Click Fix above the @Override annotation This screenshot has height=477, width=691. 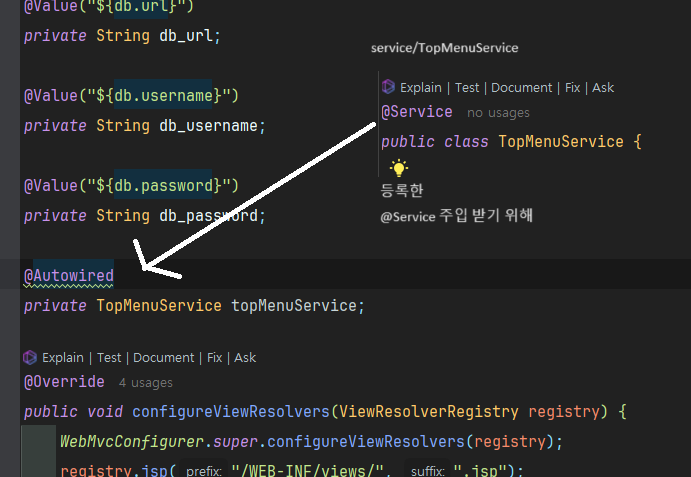click(x=215, y=358)
